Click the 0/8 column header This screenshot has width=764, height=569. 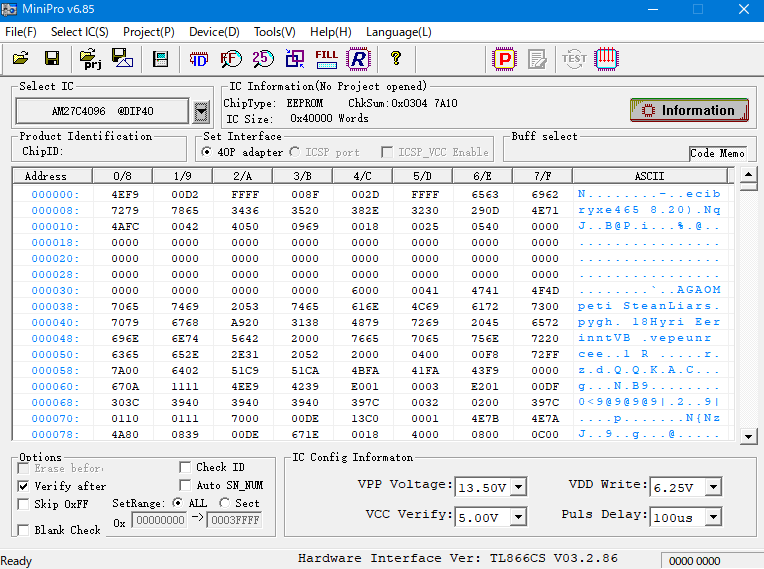point(122,176)
